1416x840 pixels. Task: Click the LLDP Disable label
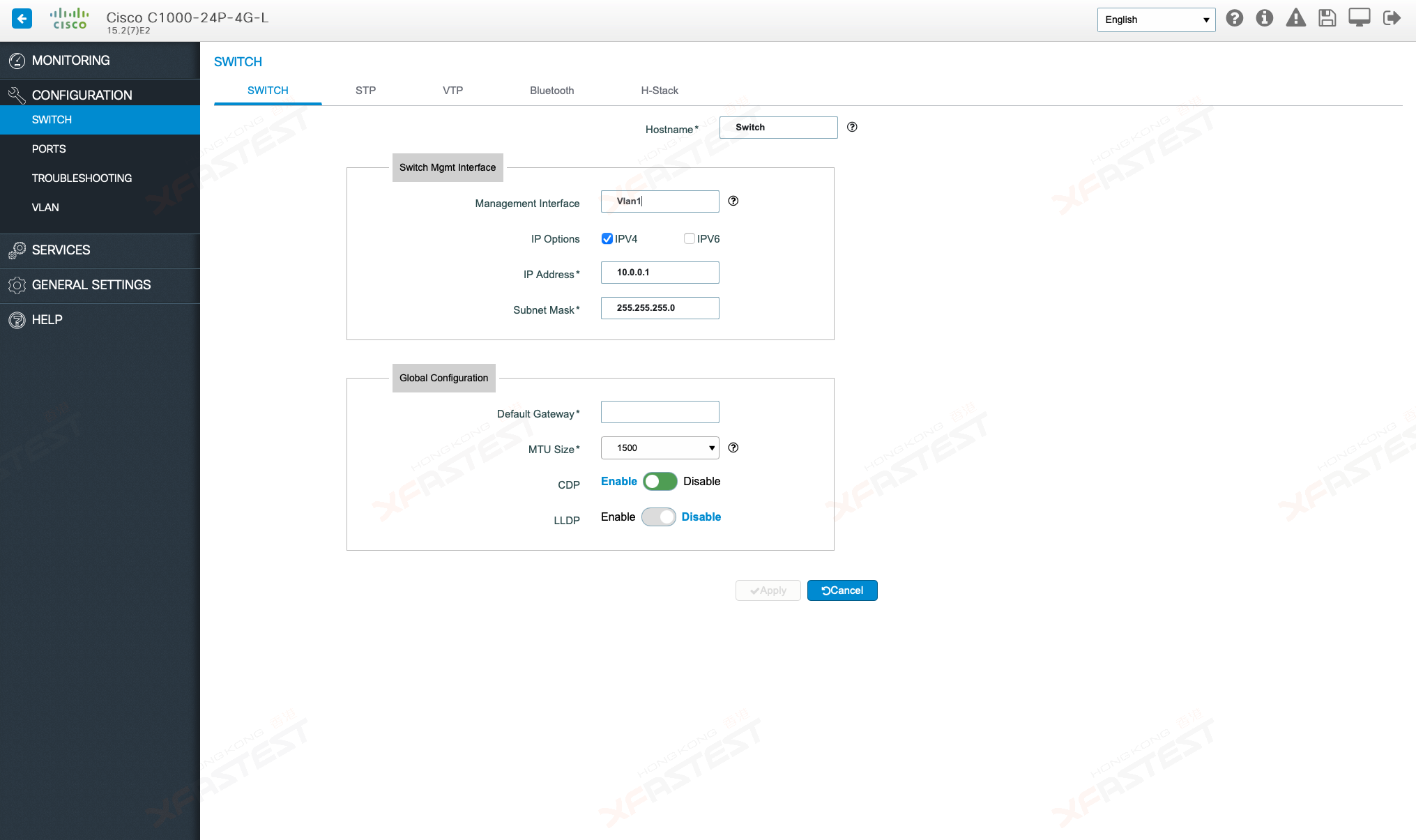pyautogui.click(x=701, y=517)
